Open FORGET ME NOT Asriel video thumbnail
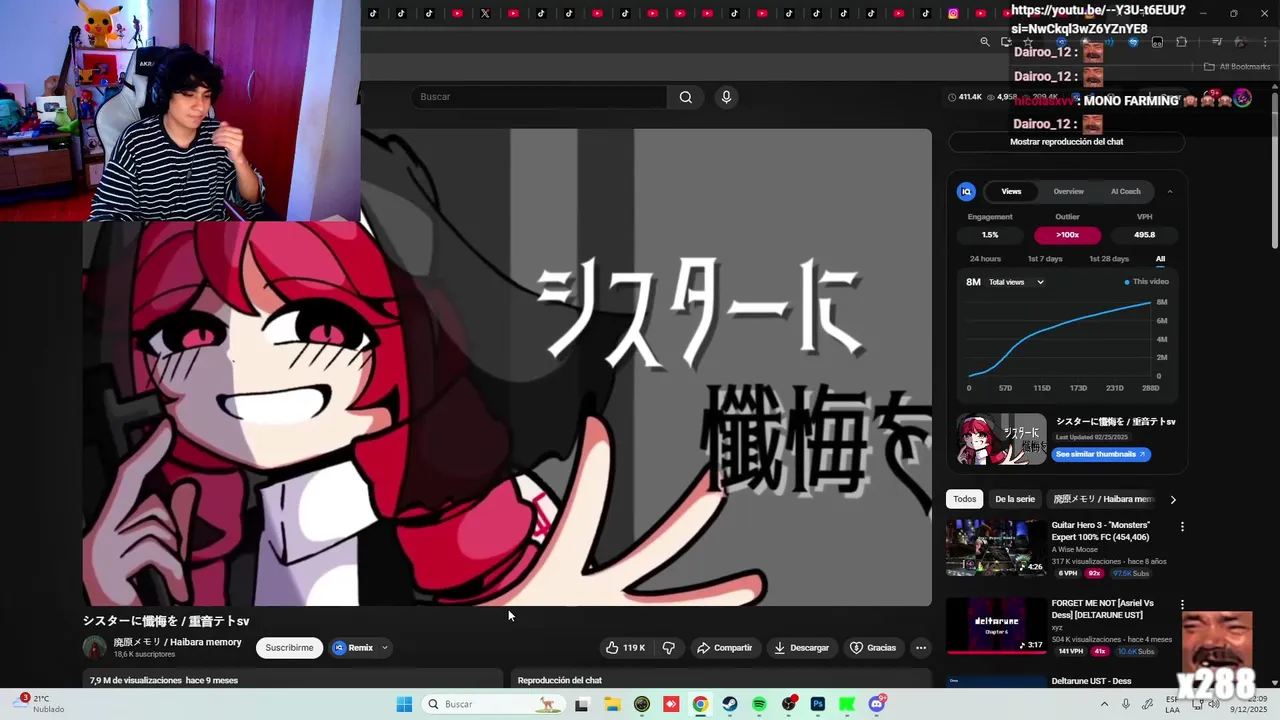Image resolution: width=1280 pixels, height=720 pixels. (x=995, y=626)
